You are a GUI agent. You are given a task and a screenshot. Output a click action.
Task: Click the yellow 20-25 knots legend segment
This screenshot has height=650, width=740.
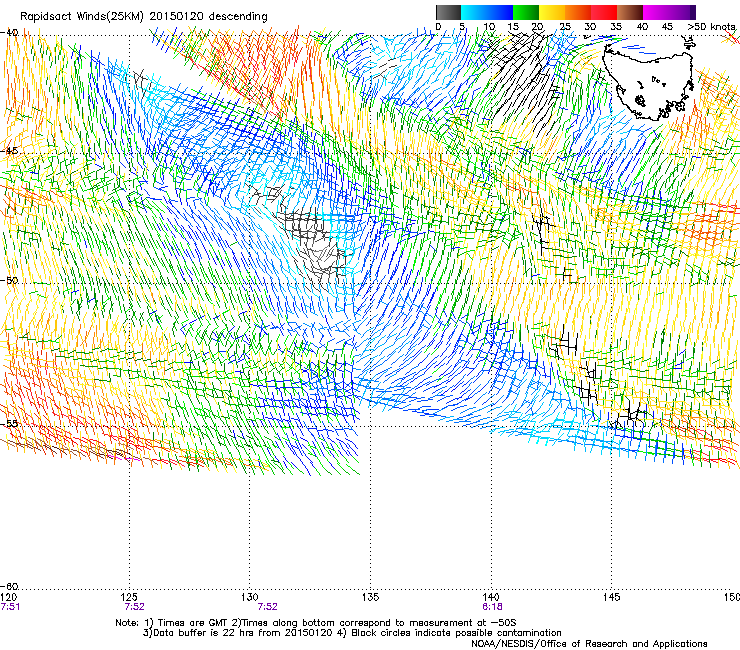click(x=552, y=12)
